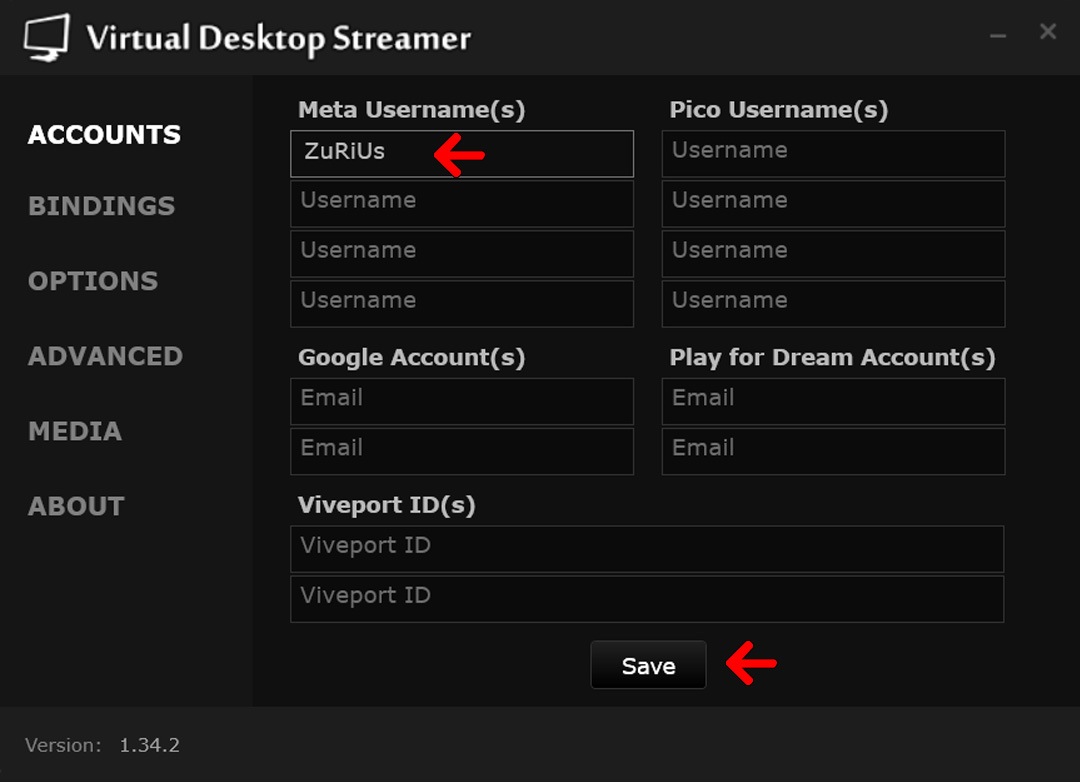This screenshot has width=1080, height=782.
Task: Click the second Viveport ID field
Action: 647,599
